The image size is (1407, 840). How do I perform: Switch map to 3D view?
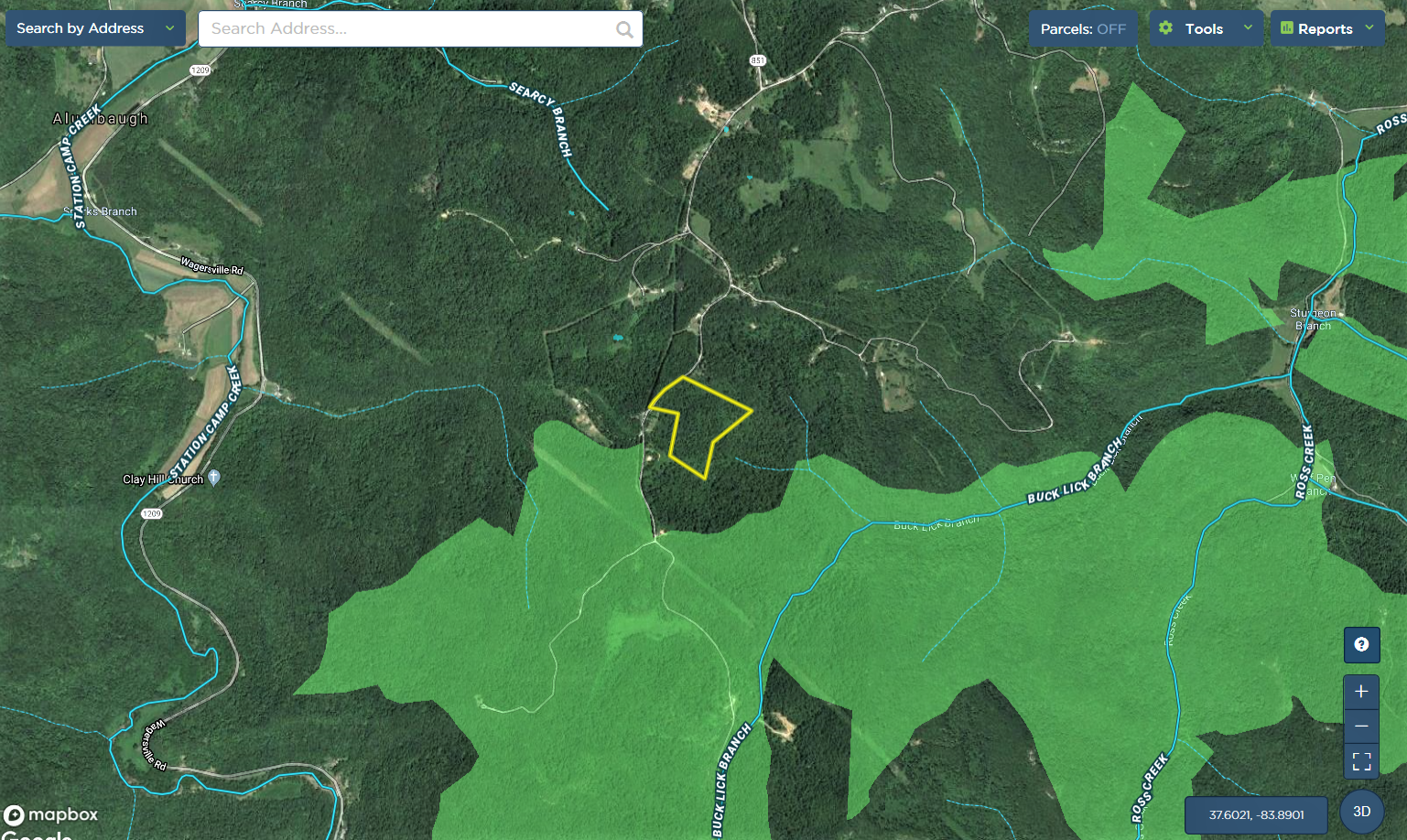click(1361, 812)
